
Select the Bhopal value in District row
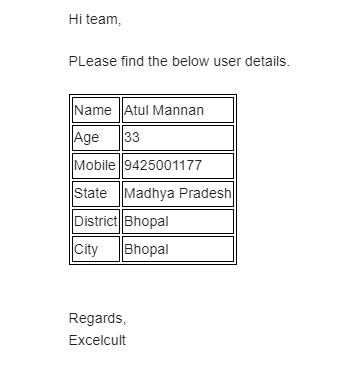pyautogui.click(x=178, y=221)
